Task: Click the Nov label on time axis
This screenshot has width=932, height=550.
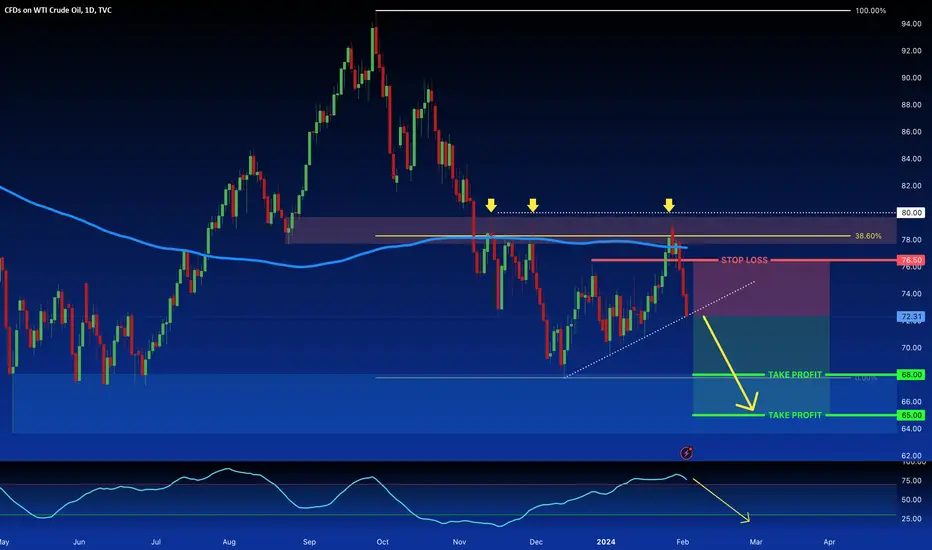Action: 459,542
